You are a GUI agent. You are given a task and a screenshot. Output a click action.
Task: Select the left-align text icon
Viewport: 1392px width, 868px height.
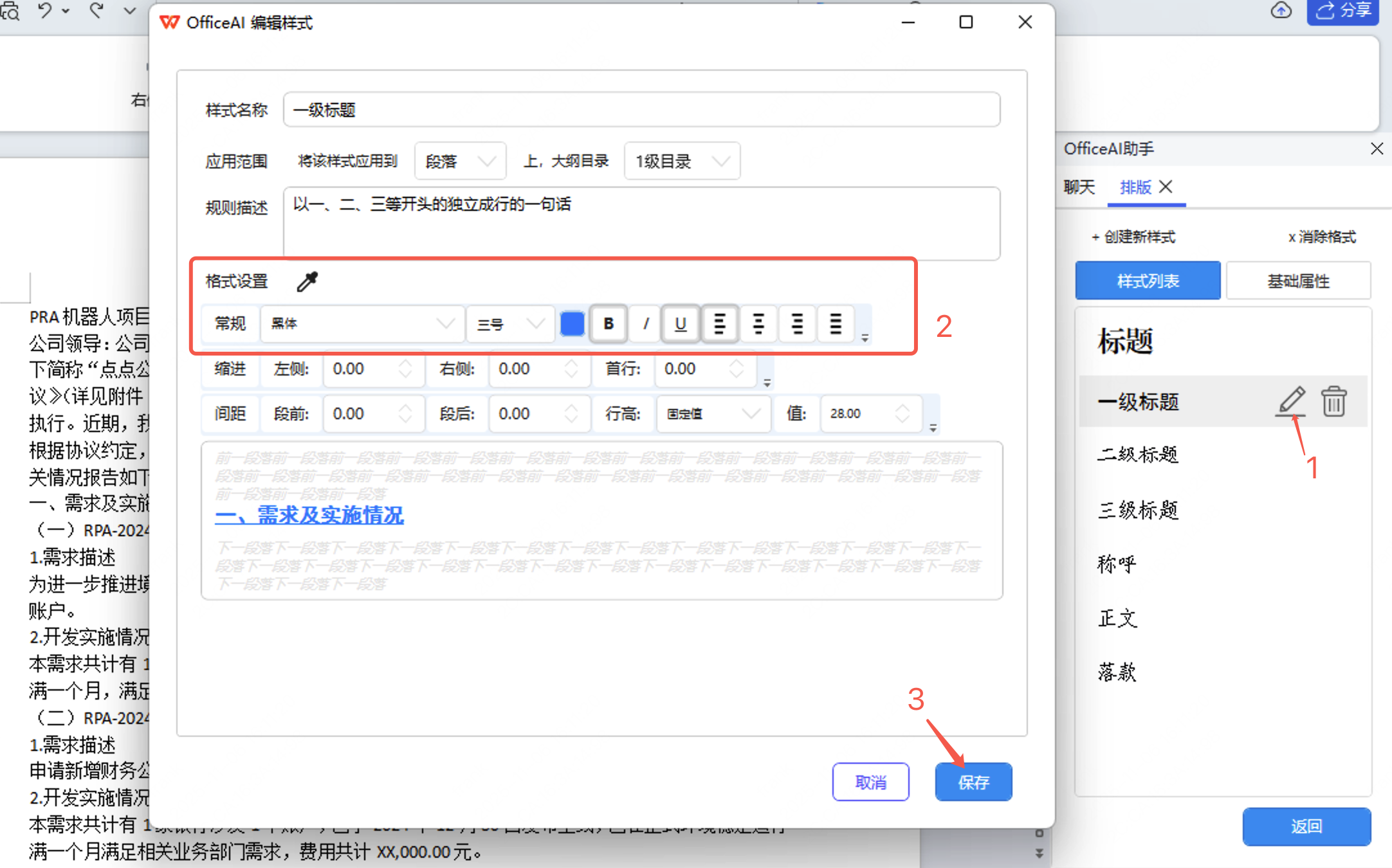(x=720, y=324)
